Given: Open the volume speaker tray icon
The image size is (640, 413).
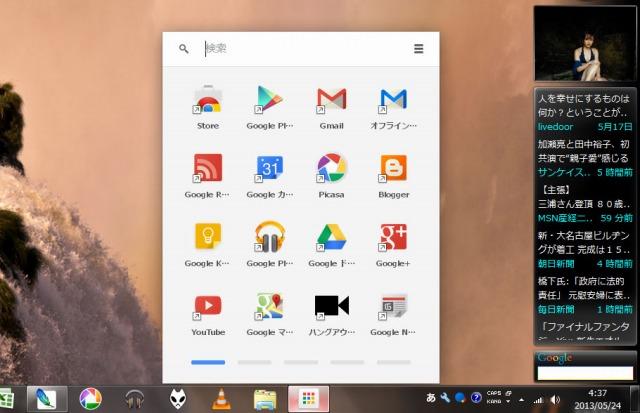Looking at the screenshot, I should pyautogui.click(x=555, y=400).
